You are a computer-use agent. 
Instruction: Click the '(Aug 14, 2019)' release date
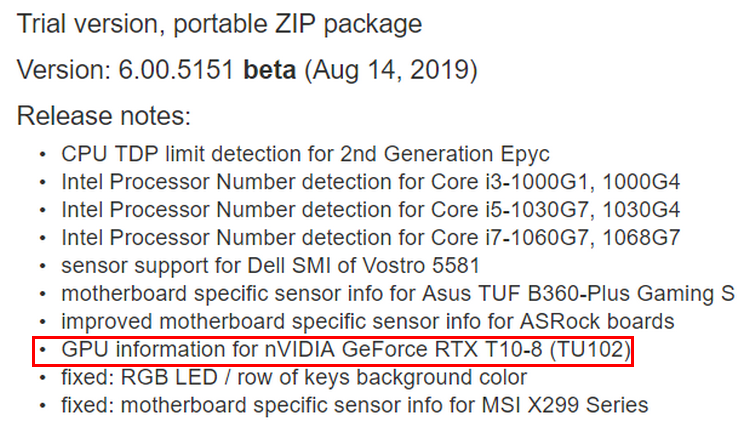[x=391, y=70]
